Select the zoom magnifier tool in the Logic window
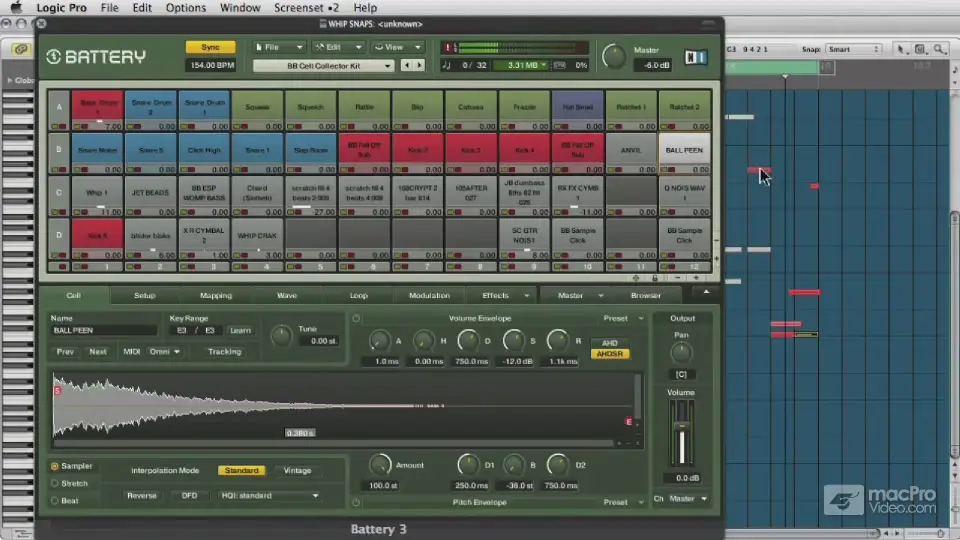The image size is (960, 540). click(939, 49)
